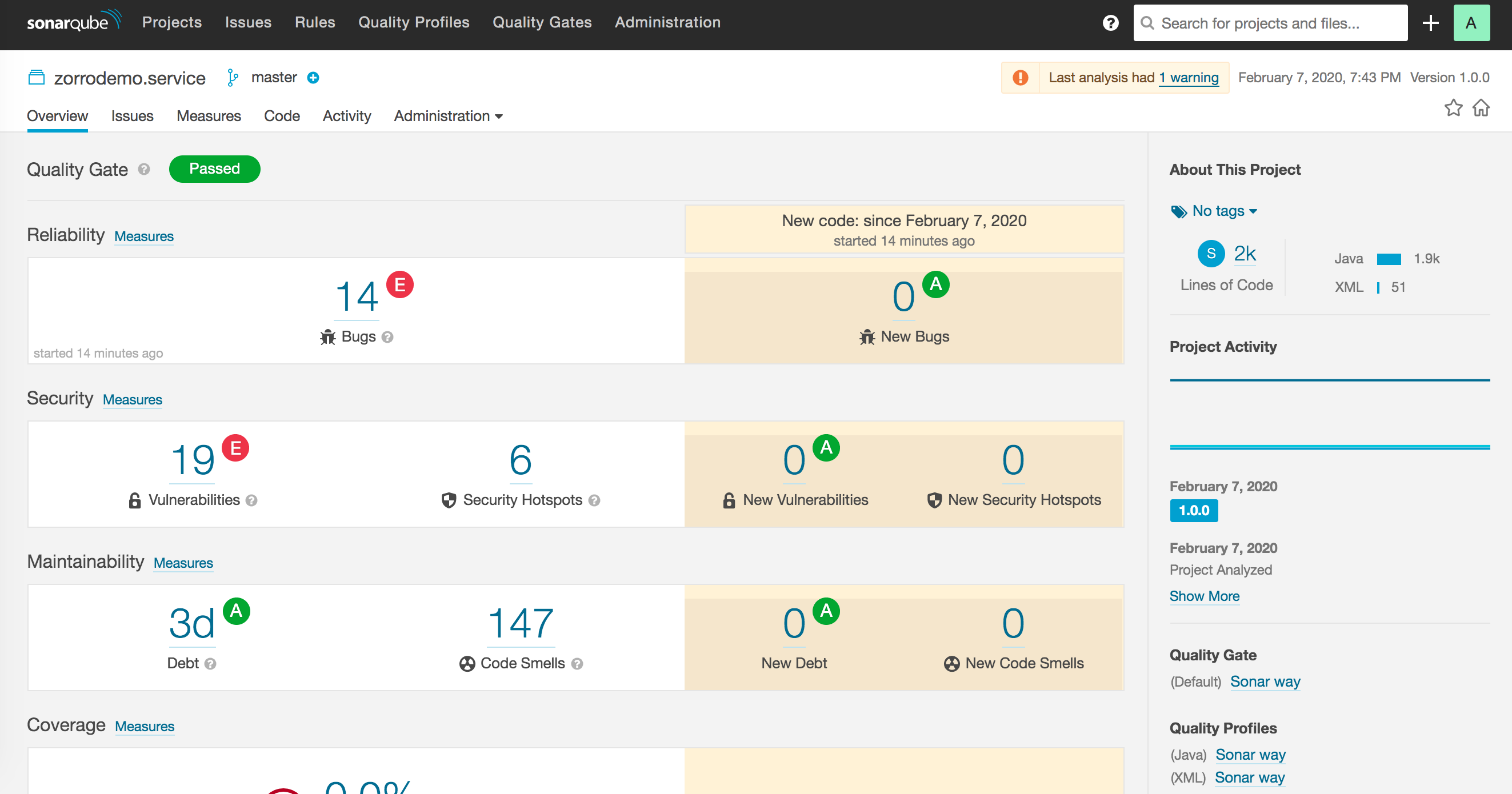Click the 1.0.0 version badge
This screenshot has height=794, width=1512.
[x=1194, y=511]
